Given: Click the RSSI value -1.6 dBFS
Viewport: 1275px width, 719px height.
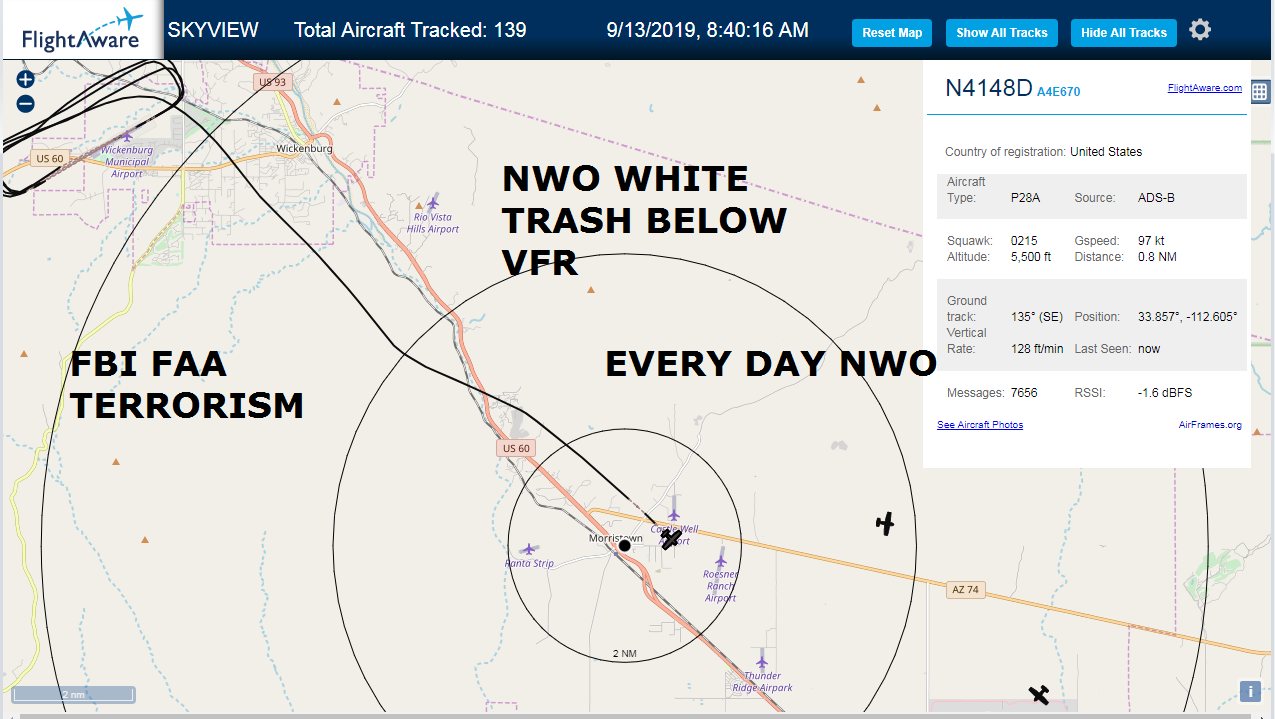Looking at the screenshot, I should [x=1165, y=393].
